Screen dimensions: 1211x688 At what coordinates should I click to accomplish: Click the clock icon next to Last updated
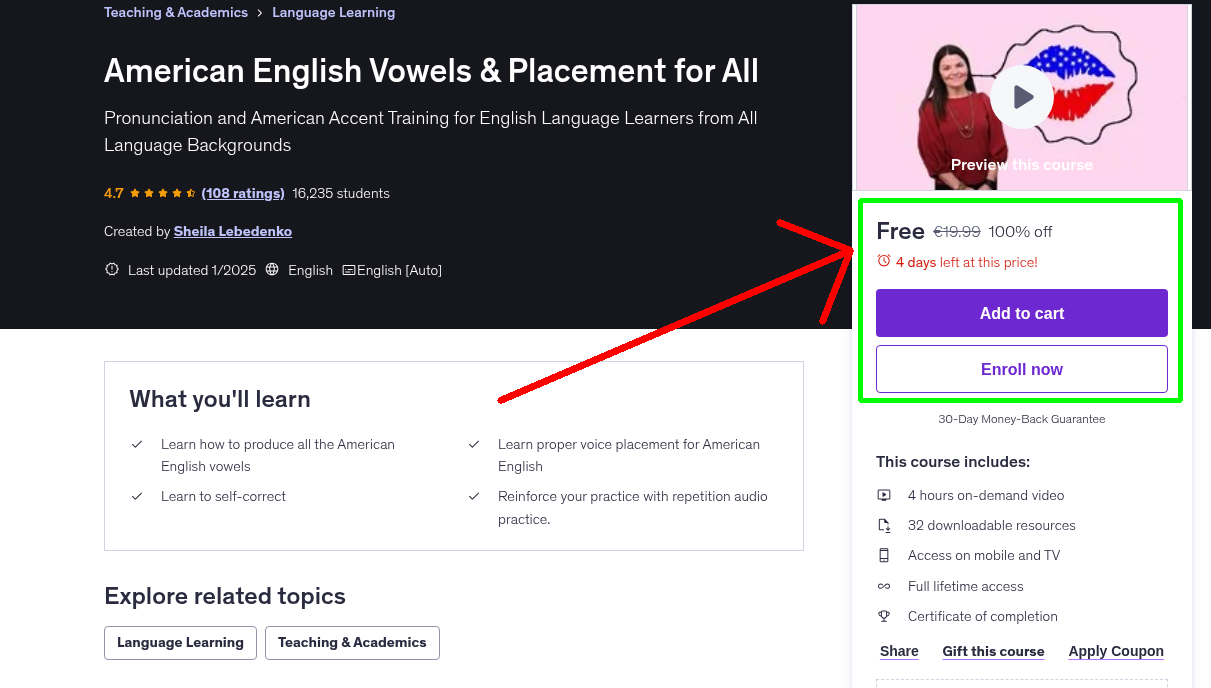click(112, 270)
